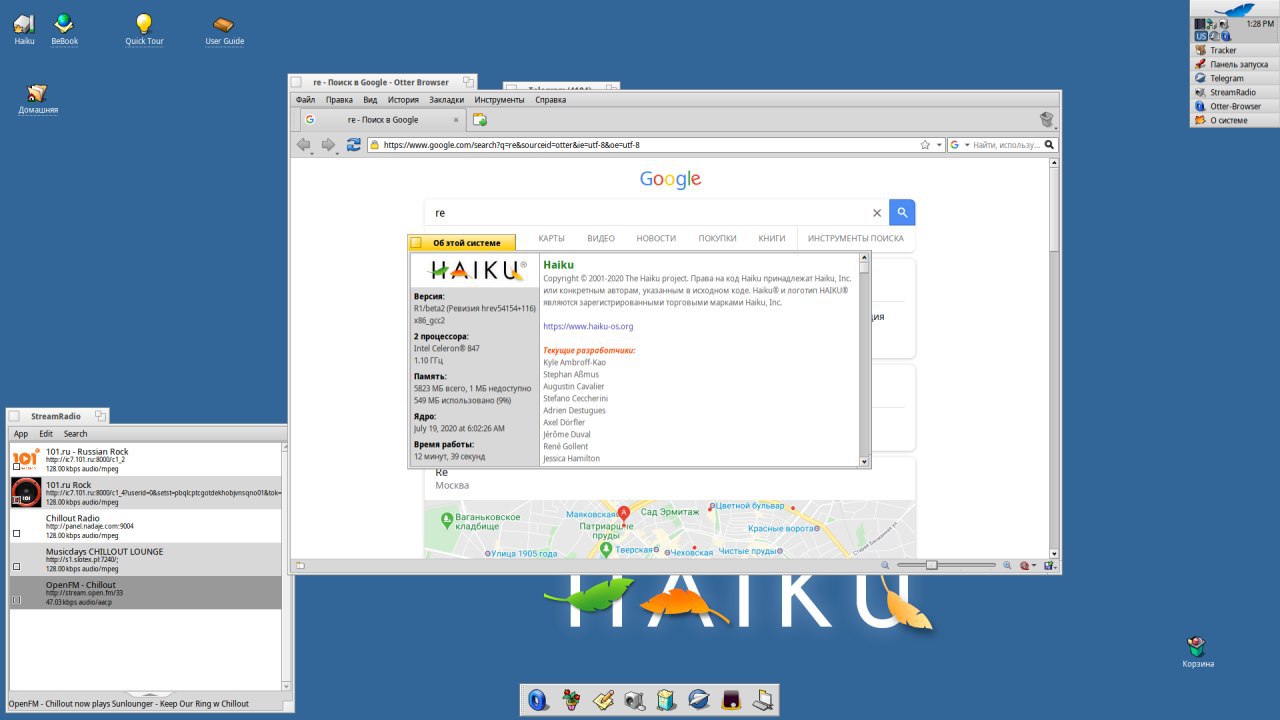Launch Otter Browser from the launch panel
The height and width of the screenshot is (720, 1280).
coord(537,700)
